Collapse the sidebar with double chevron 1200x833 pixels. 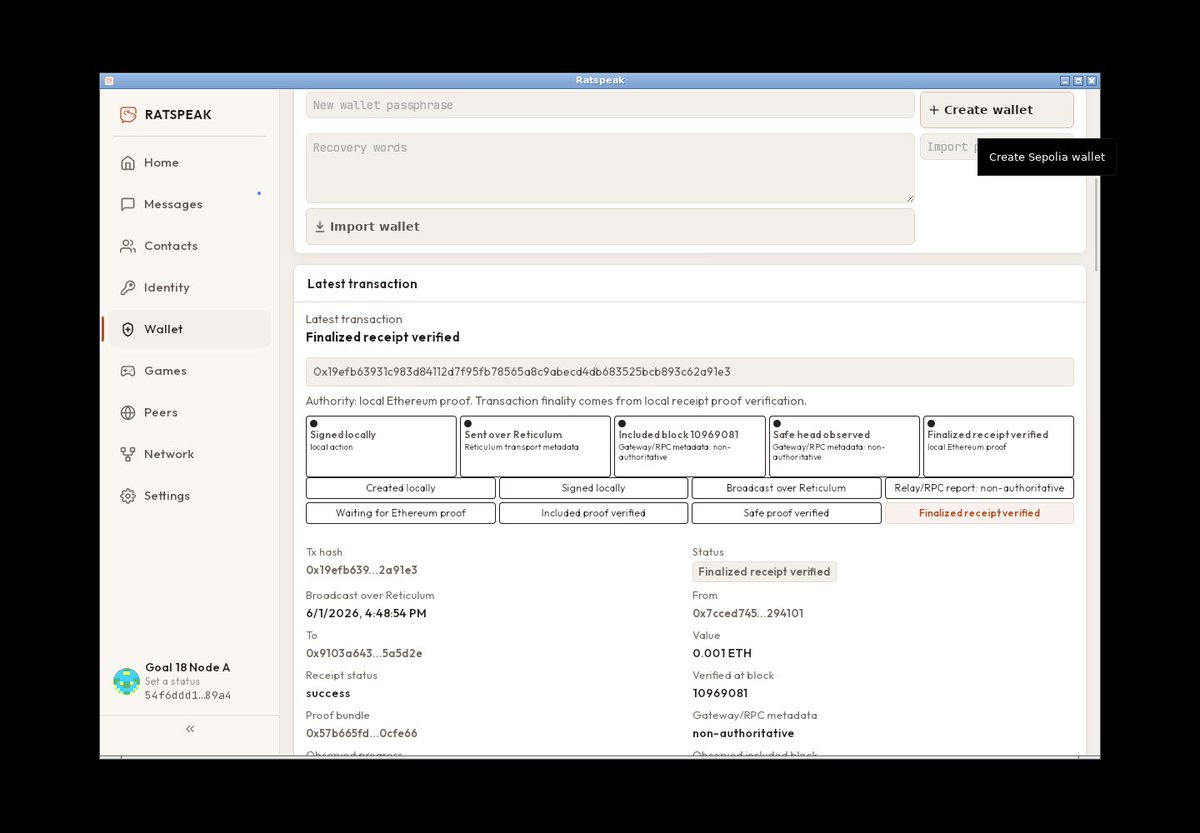[x=190, y=729]
